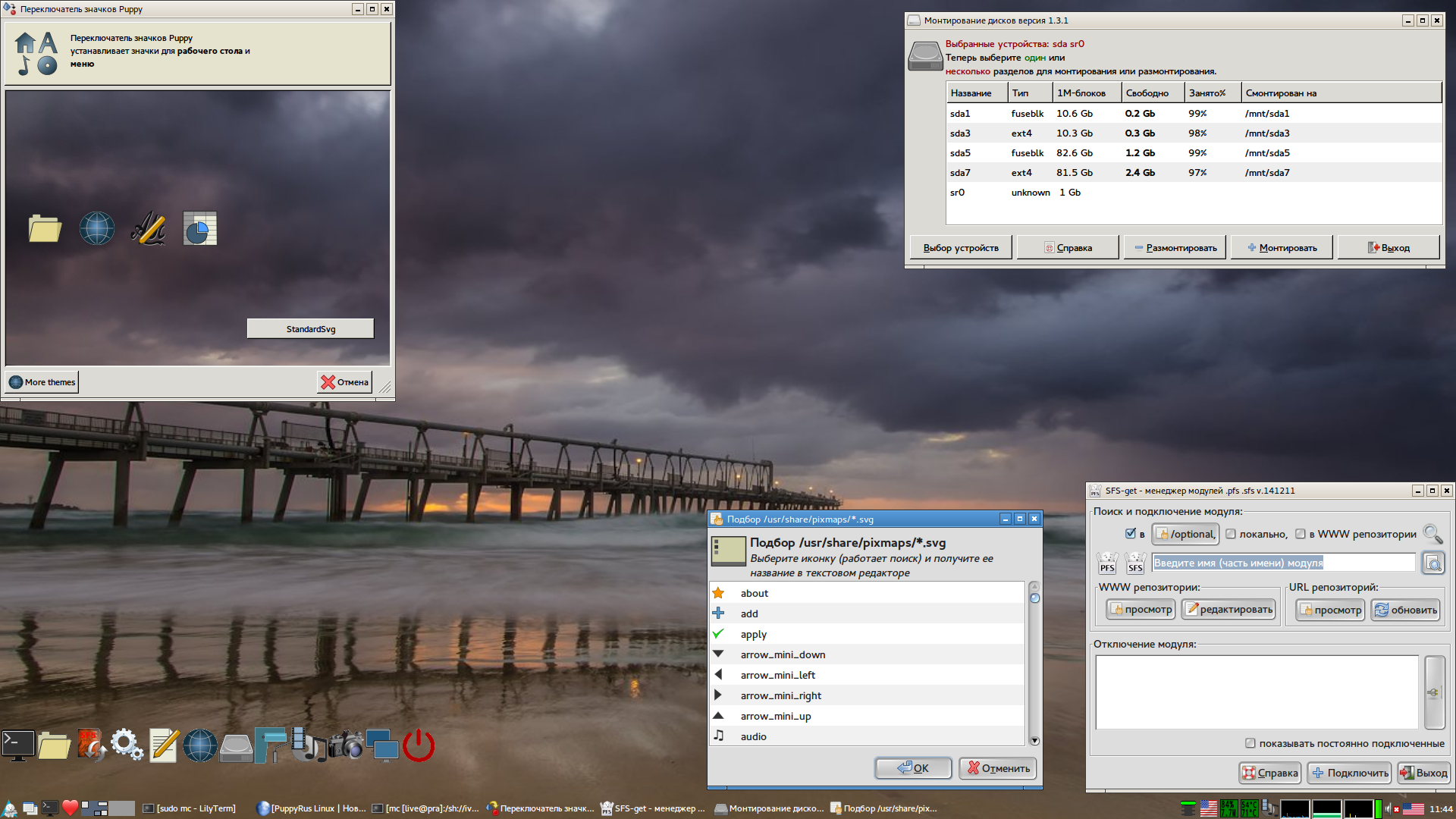Click the module name input field in SFS-get

click(1285, 562)
